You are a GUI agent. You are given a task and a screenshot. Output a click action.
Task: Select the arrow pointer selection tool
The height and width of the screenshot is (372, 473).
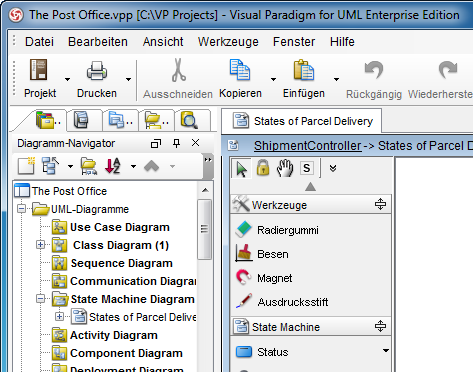point(241,168)
